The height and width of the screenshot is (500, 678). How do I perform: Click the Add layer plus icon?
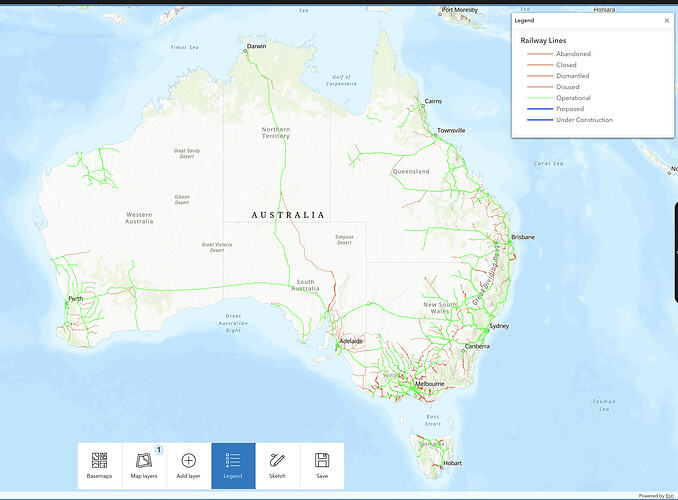(189, 461)
